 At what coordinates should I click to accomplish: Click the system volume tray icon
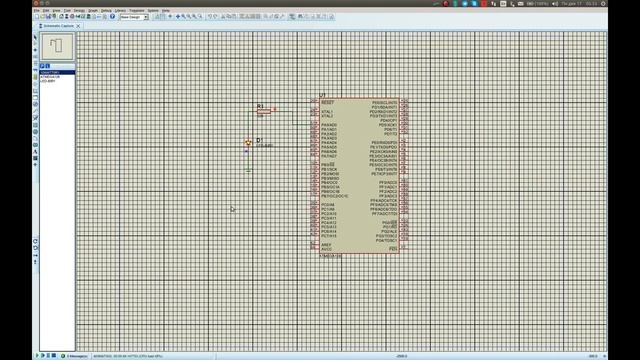(555, 4)
